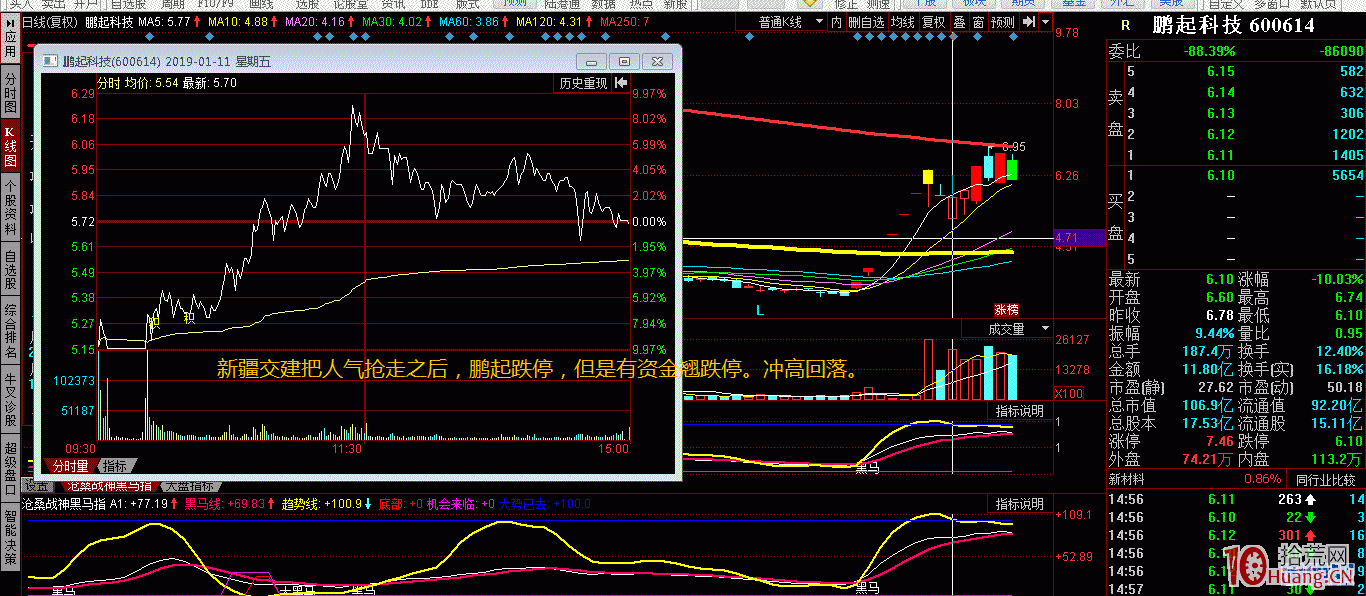Screen dimensions: 1366x596
Task: Click the sell level 5 price 6.15
Action: click(1221, 72)
